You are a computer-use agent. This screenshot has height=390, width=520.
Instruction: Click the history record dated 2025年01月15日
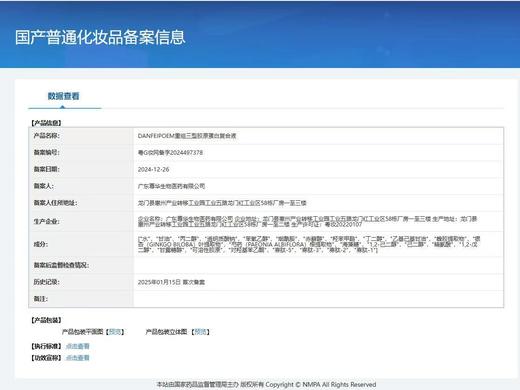point(171,282)
